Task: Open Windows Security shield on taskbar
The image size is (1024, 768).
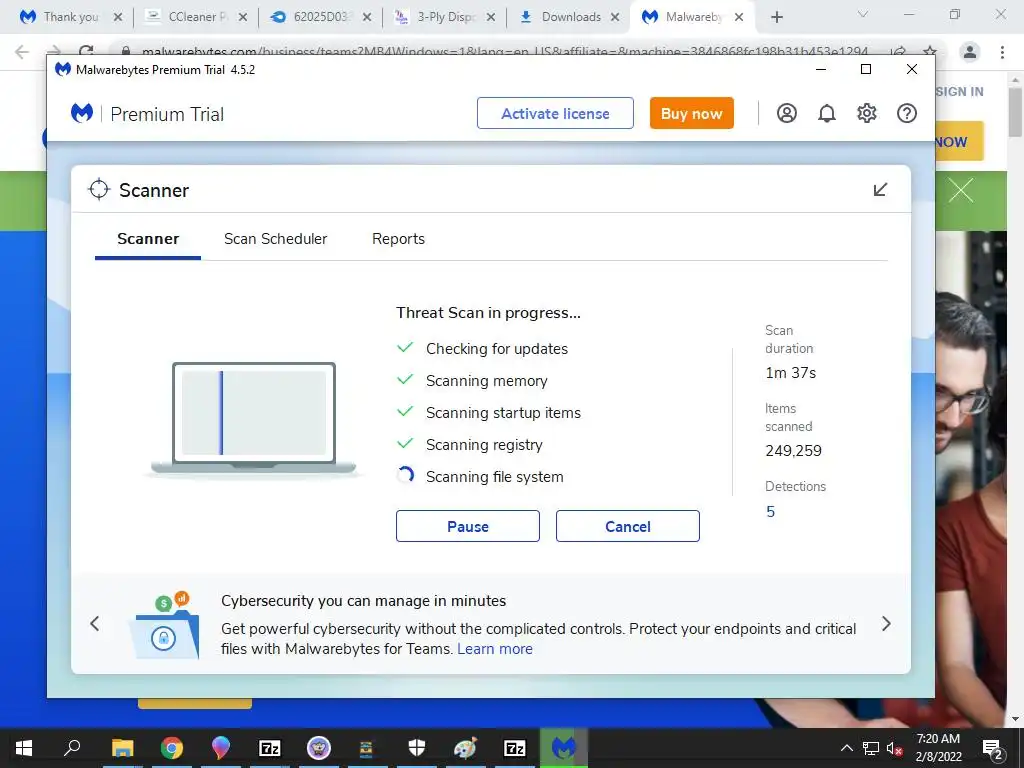Action: click(x=417, y=748)
